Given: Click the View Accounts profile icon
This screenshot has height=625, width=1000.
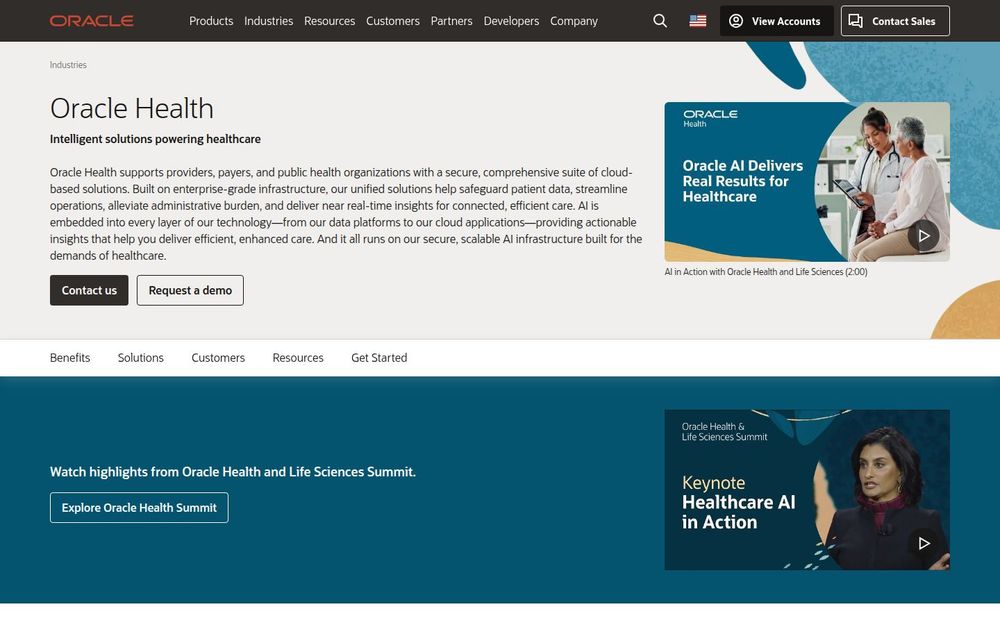Looking at the screenshot, I should coord(737,20).
